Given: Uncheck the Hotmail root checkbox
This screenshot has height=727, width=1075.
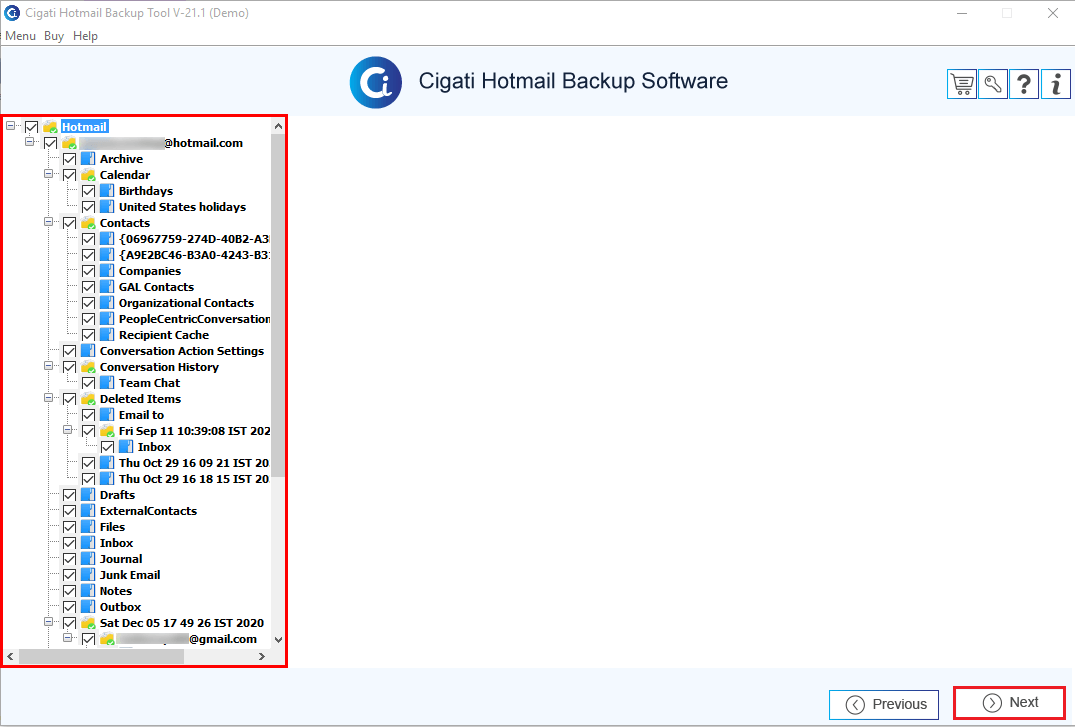Looking at the screenshot, I should click(x=32, y=127).
